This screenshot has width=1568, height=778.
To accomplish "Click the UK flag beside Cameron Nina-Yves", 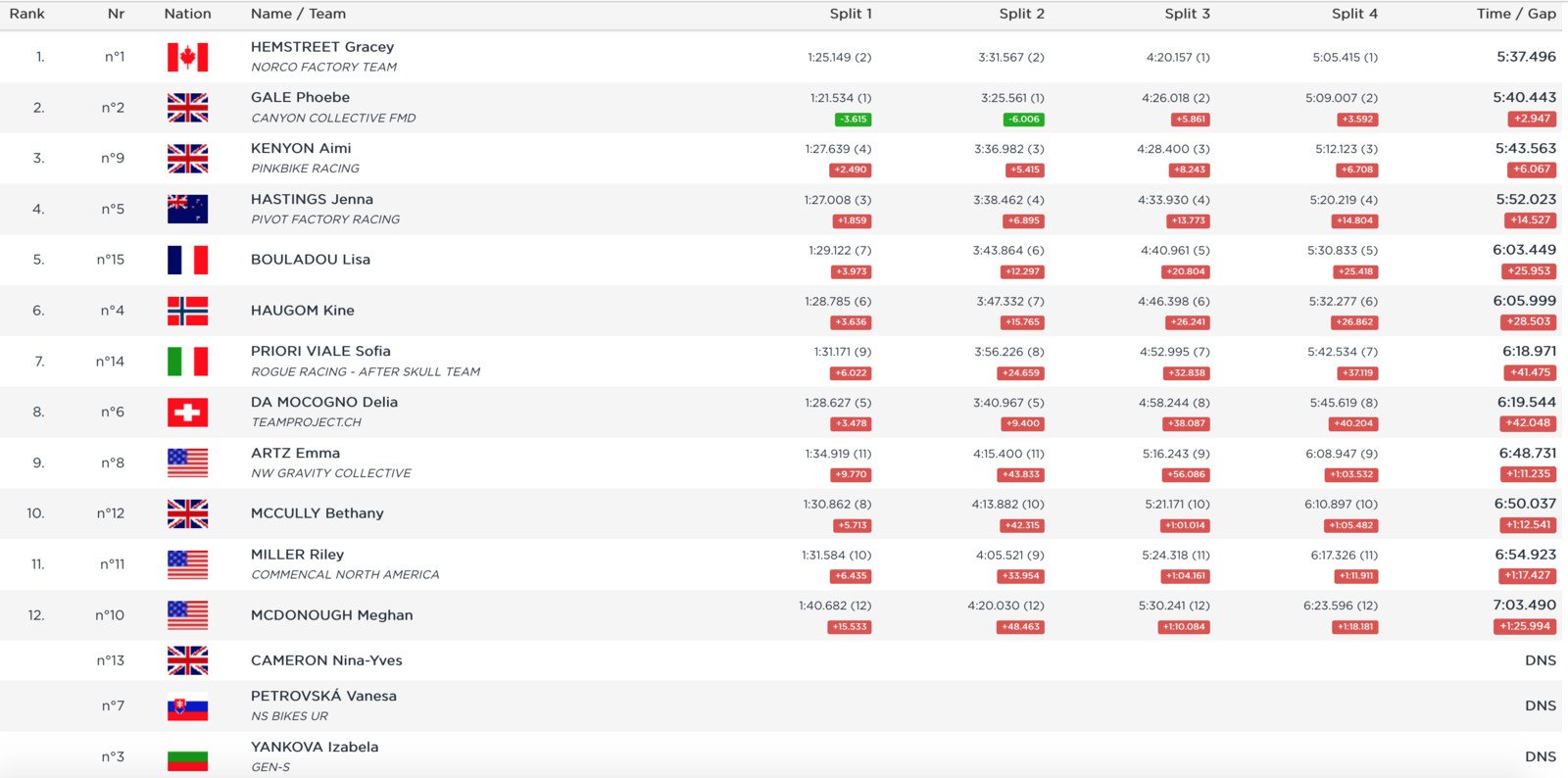I will click(187, 660).
